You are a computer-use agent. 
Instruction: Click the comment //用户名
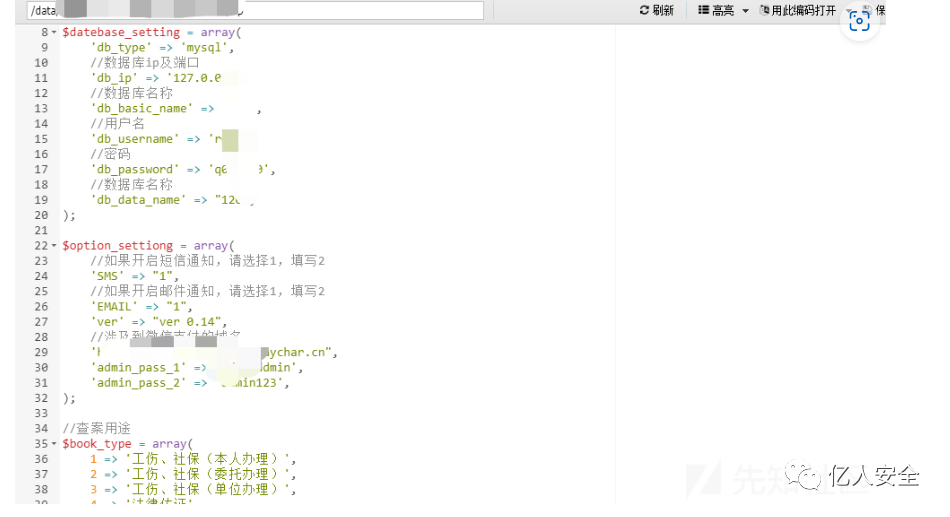118,124
